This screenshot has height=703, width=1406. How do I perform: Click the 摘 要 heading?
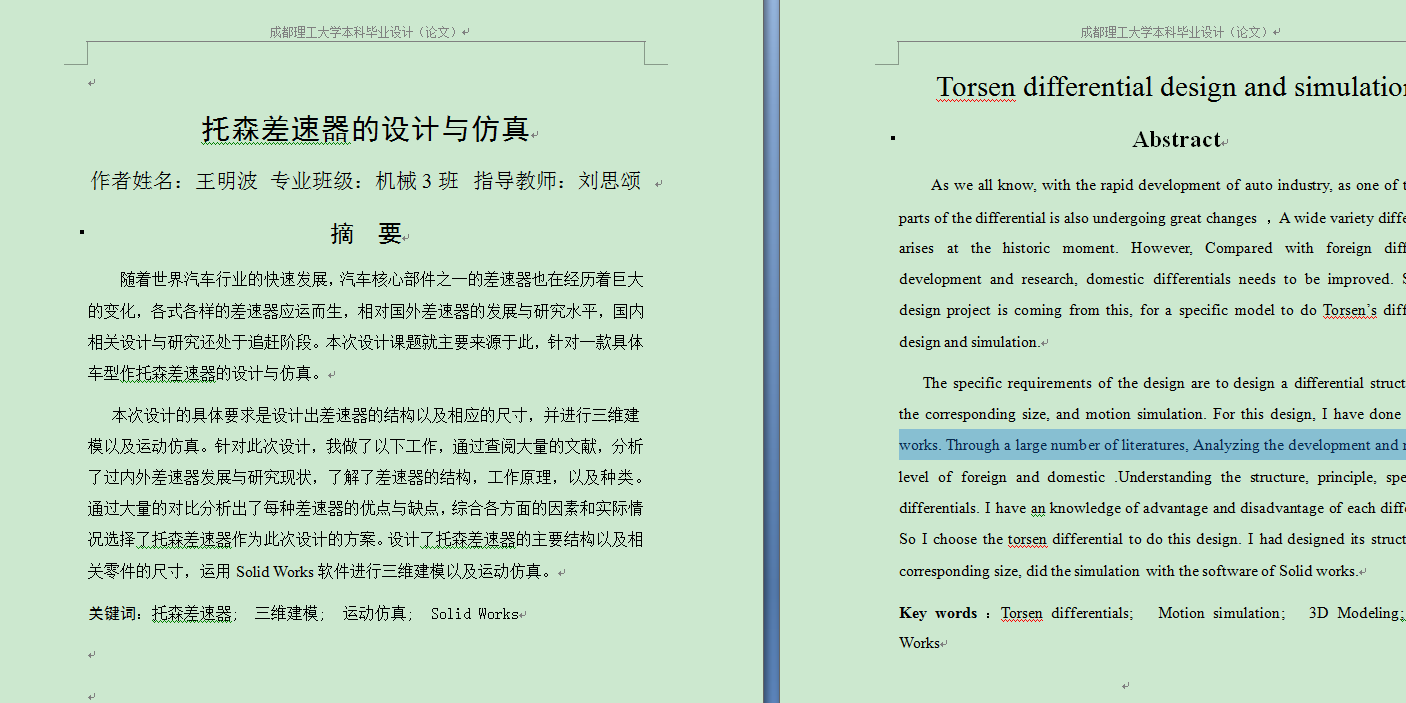pyautogui.click(x=366, y=234)
